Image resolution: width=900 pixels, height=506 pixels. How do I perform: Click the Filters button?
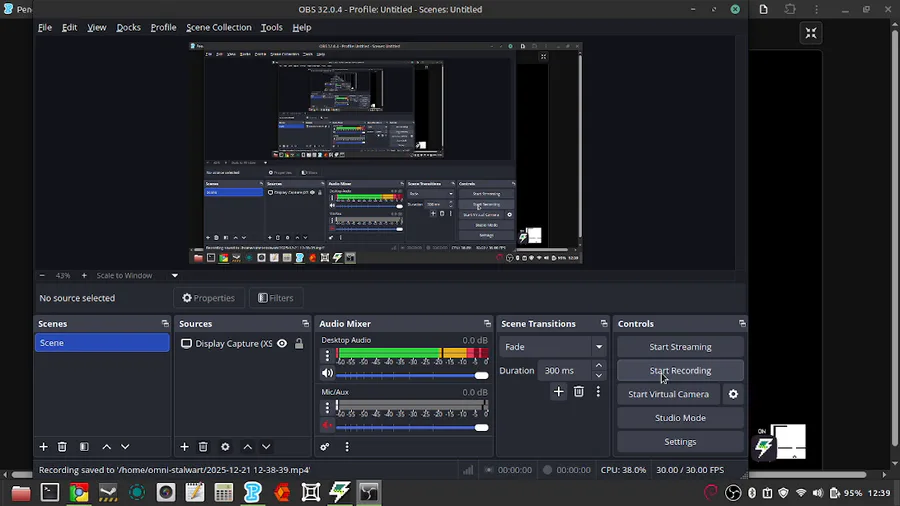pyautogui.click(x=276, y=298)
